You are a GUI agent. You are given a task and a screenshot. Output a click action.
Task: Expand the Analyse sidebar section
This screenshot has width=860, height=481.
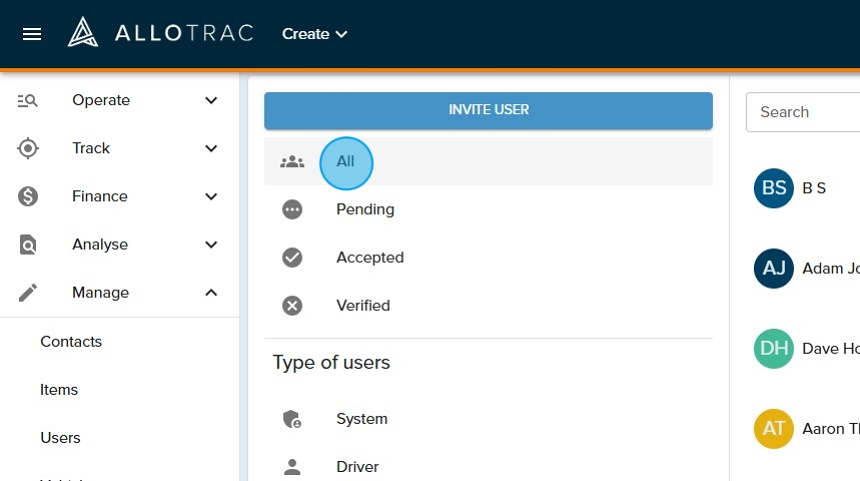(x=211, y=245)
